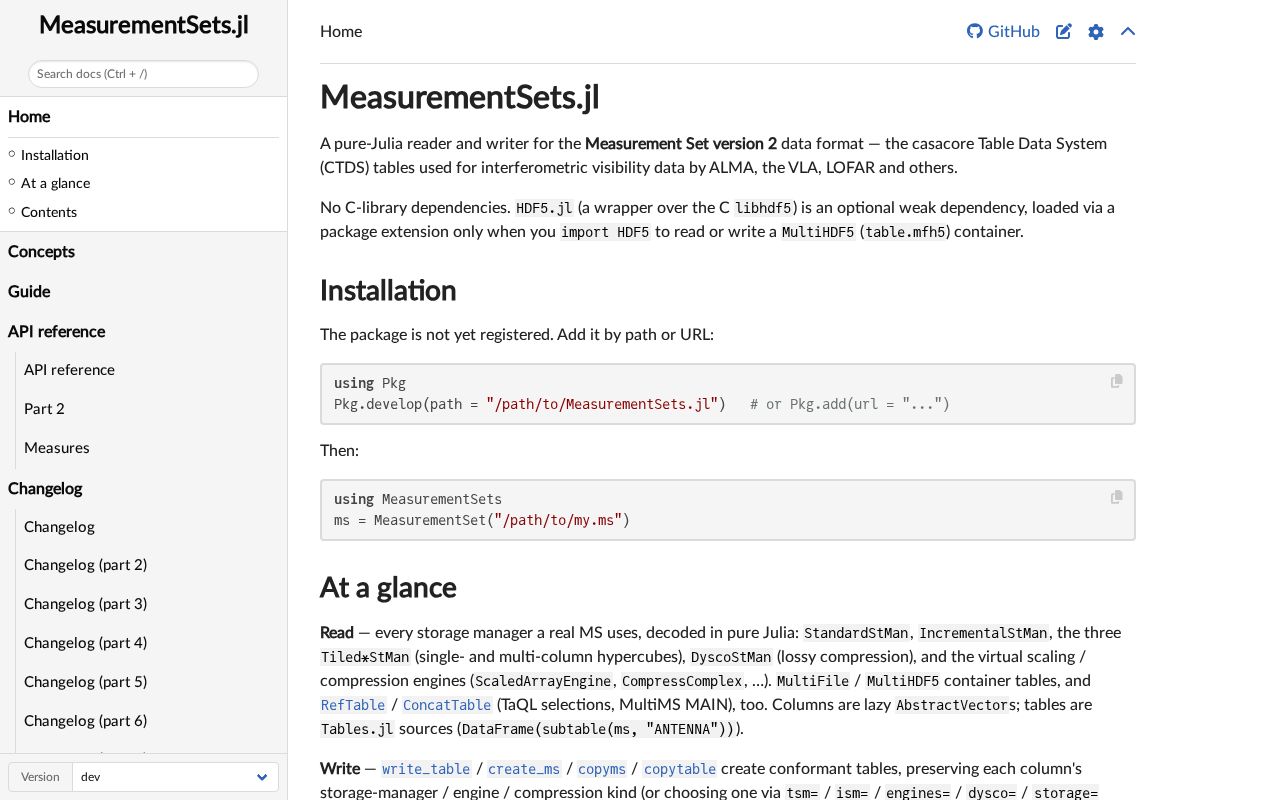Collapse all docstrings with chevron-up icon
The image size is (1280, 800).
pos(1128,31)
